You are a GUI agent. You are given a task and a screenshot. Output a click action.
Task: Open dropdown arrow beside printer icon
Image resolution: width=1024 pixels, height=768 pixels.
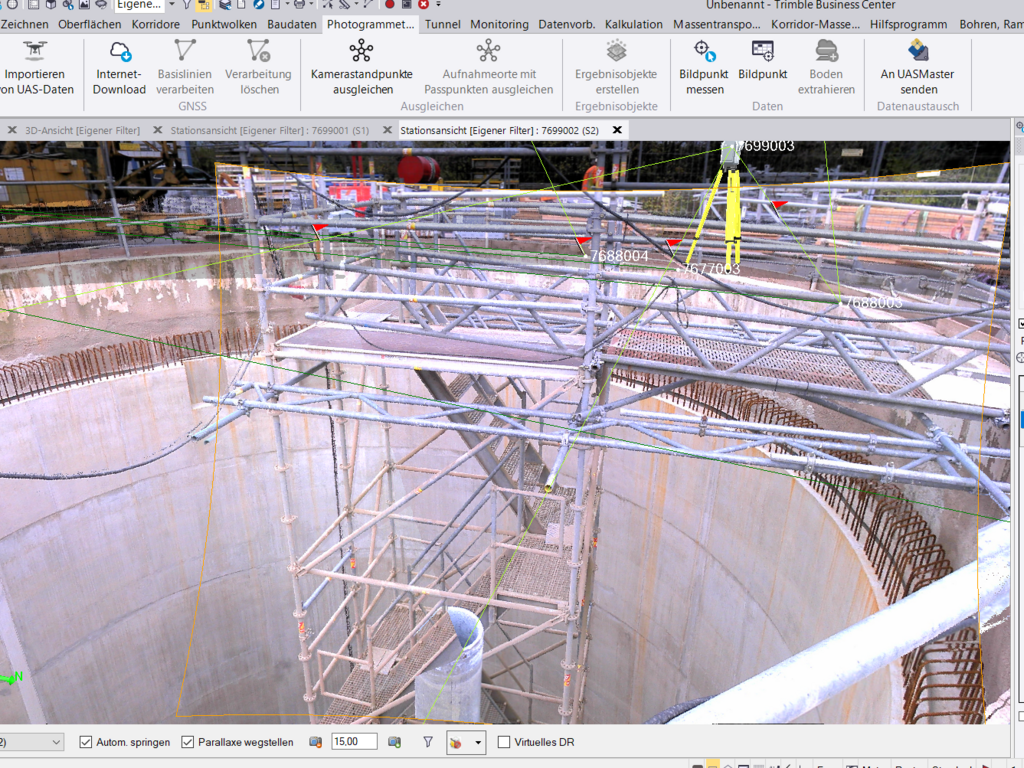point(311,5)
